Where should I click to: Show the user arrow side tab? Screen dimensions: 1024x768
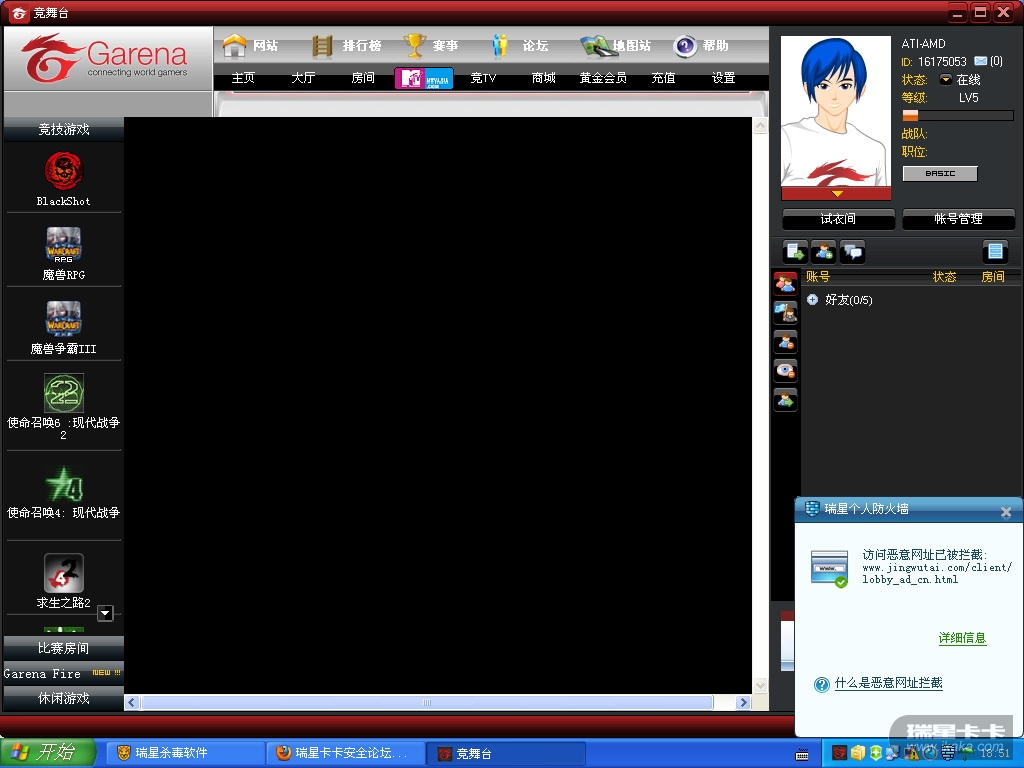pos(786,399)
